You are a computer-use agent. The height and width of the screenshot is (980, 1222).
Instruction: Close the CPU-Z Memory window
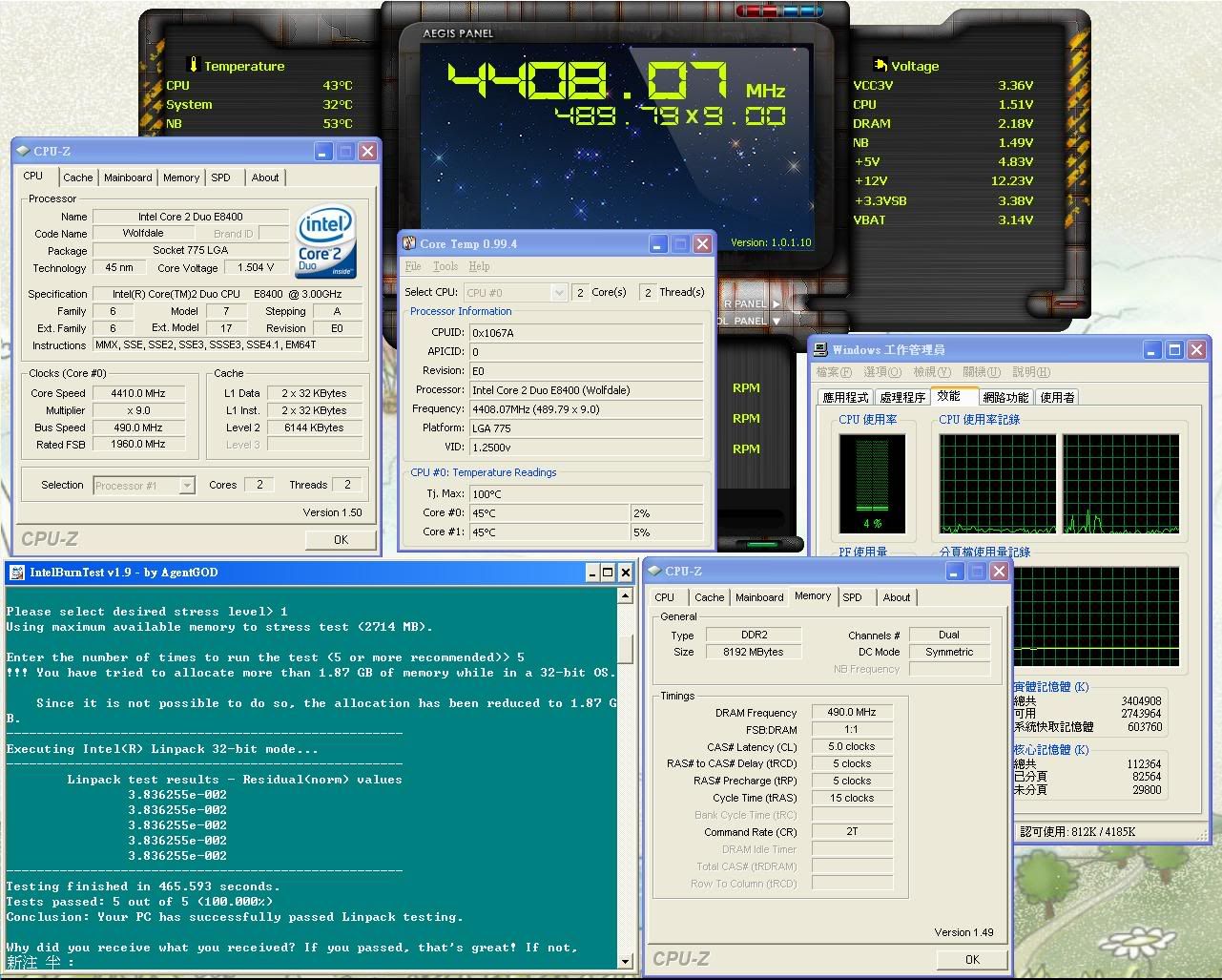point(999,571)
